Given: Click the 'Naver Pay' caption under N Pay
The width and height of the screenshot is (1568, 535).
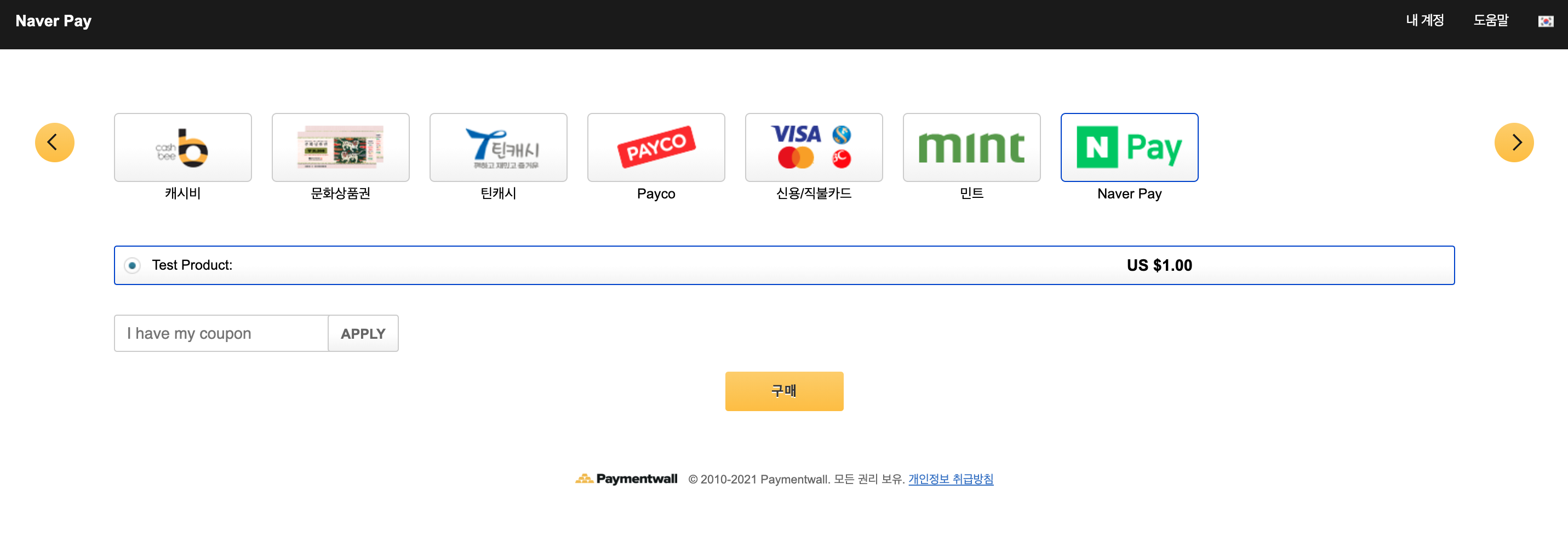Looking at the screenshot, I should click(x=1129, y=193).
